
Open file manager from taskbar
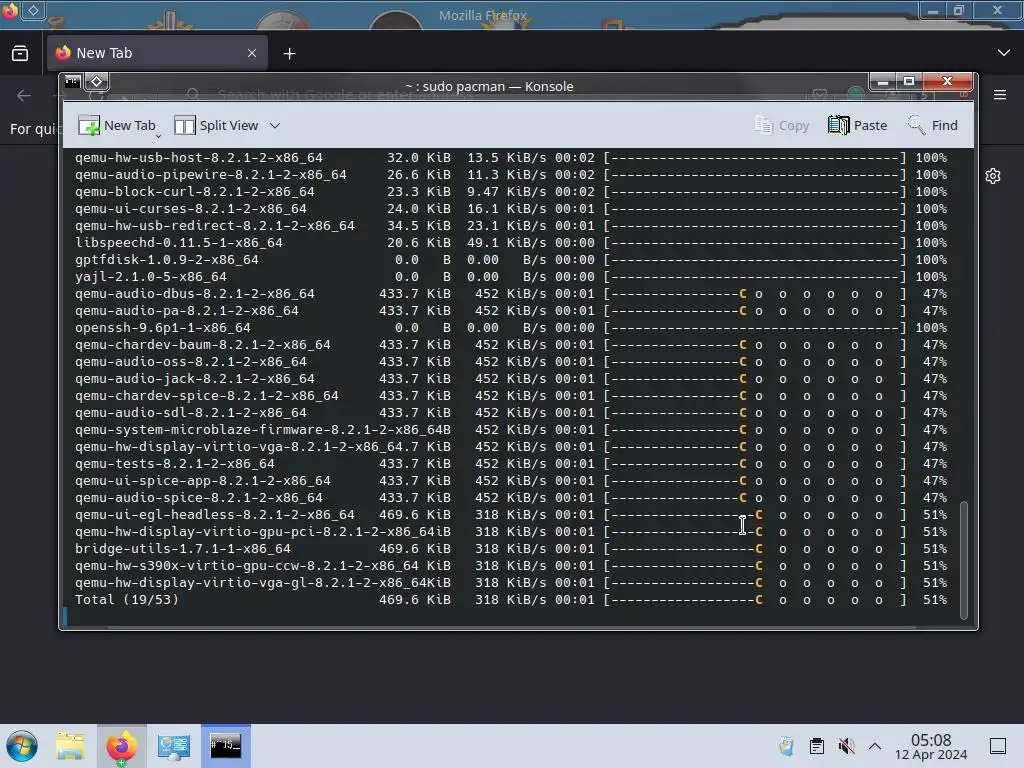70,746
